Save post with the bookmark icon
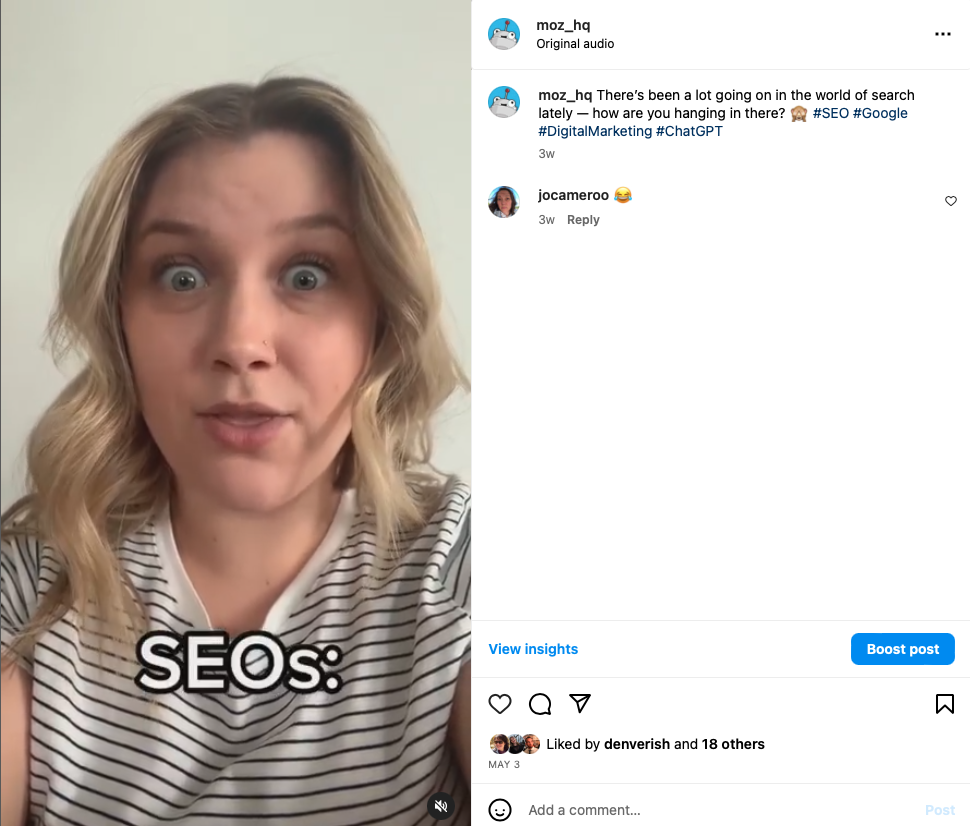This screenshot has height=826, width=970. 945,704
